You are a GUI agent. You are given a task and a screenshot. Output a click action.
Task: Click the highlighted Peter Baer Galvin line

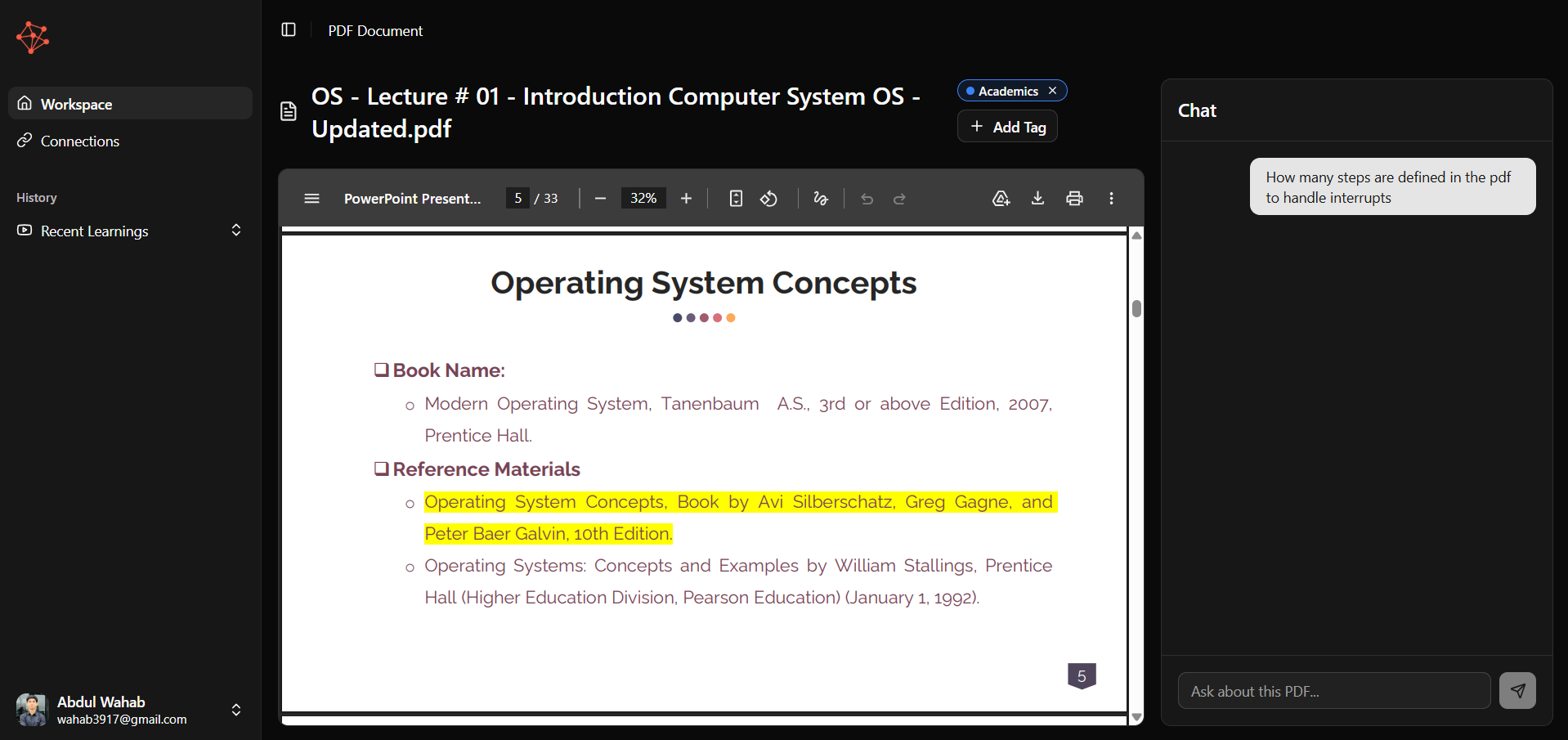pyautogui.click(x=549, y=533)
